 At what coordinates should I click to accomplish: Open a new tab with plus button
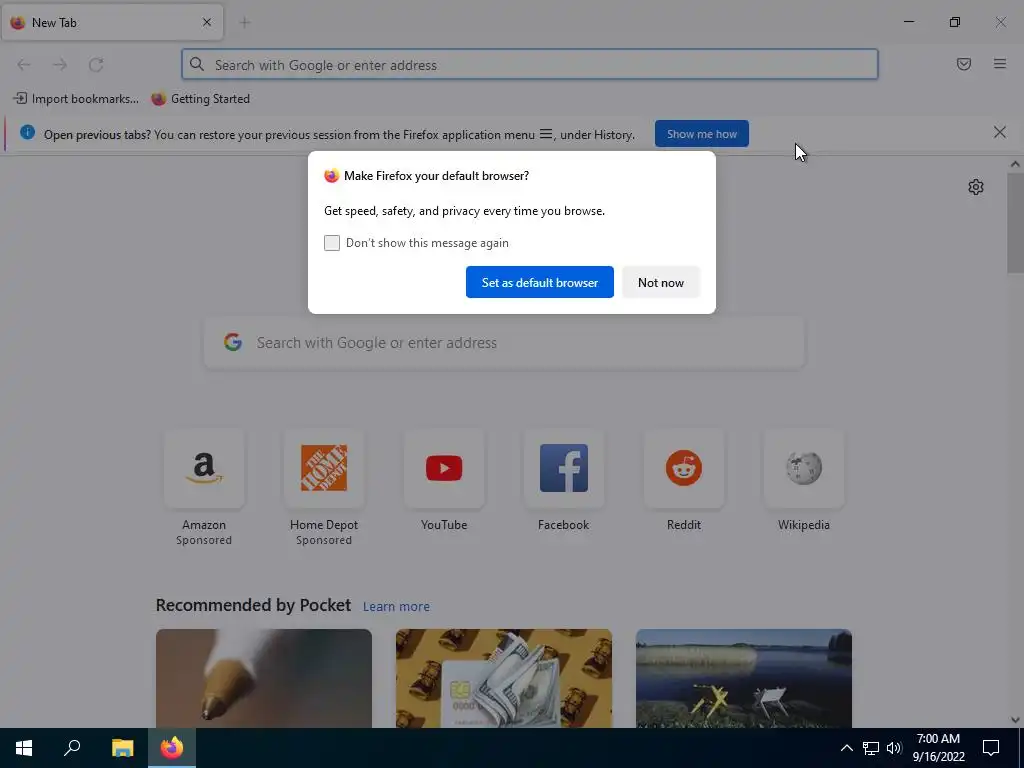245,23
